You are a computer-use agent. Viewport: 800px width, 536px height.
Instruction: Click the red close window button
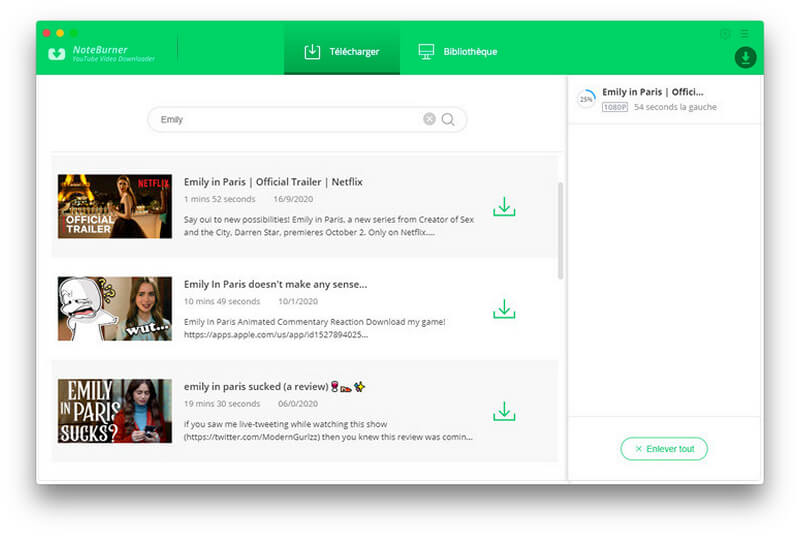coord(46,33)
